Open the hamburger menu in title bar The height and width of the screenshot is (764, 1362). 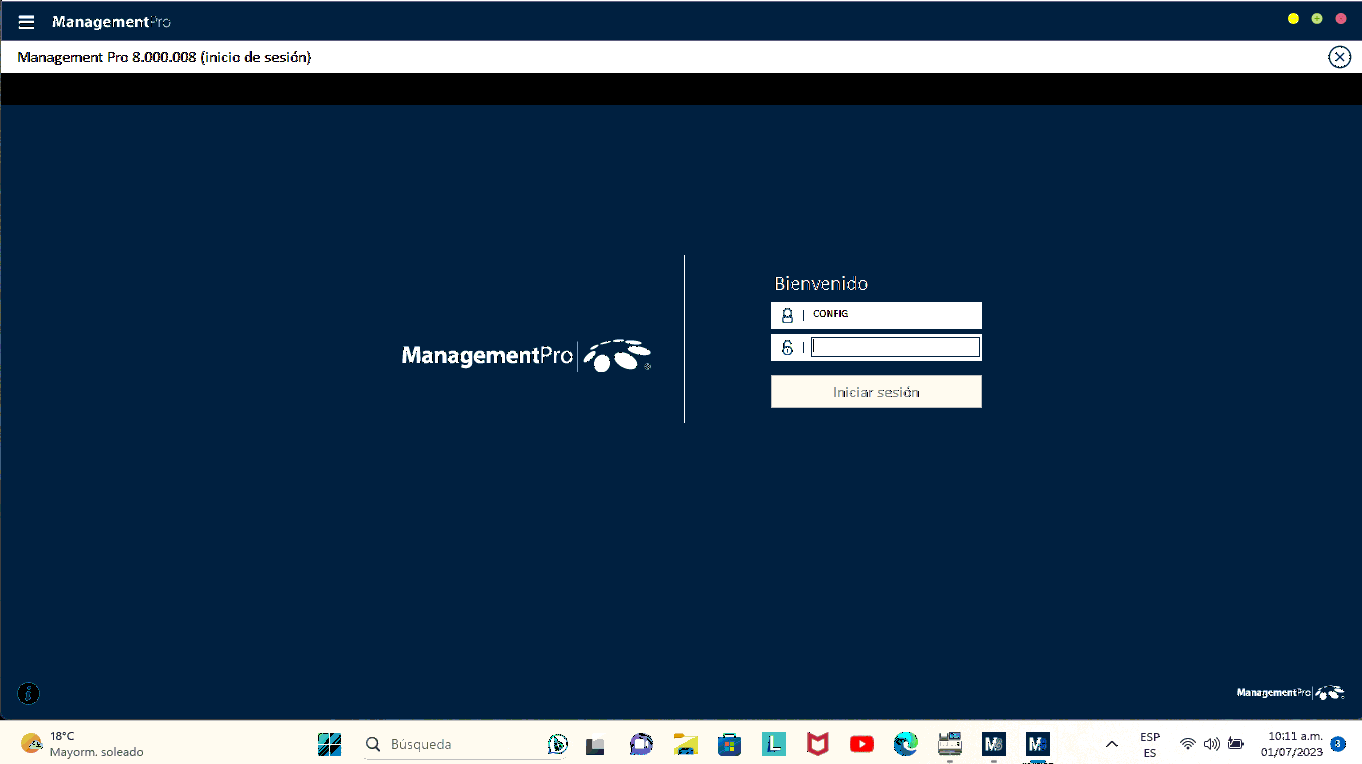coord(27,22)
